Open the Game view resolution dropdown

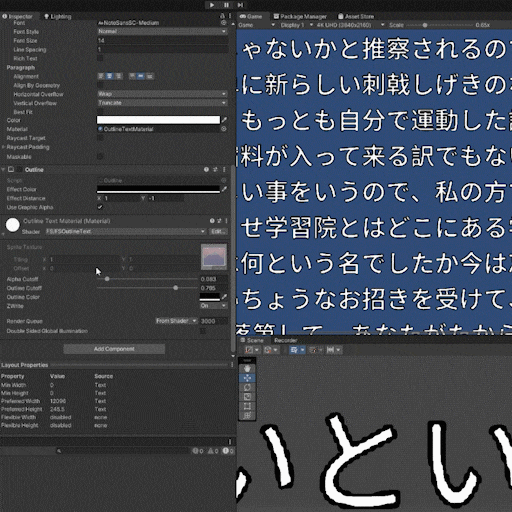coord(350,25)
